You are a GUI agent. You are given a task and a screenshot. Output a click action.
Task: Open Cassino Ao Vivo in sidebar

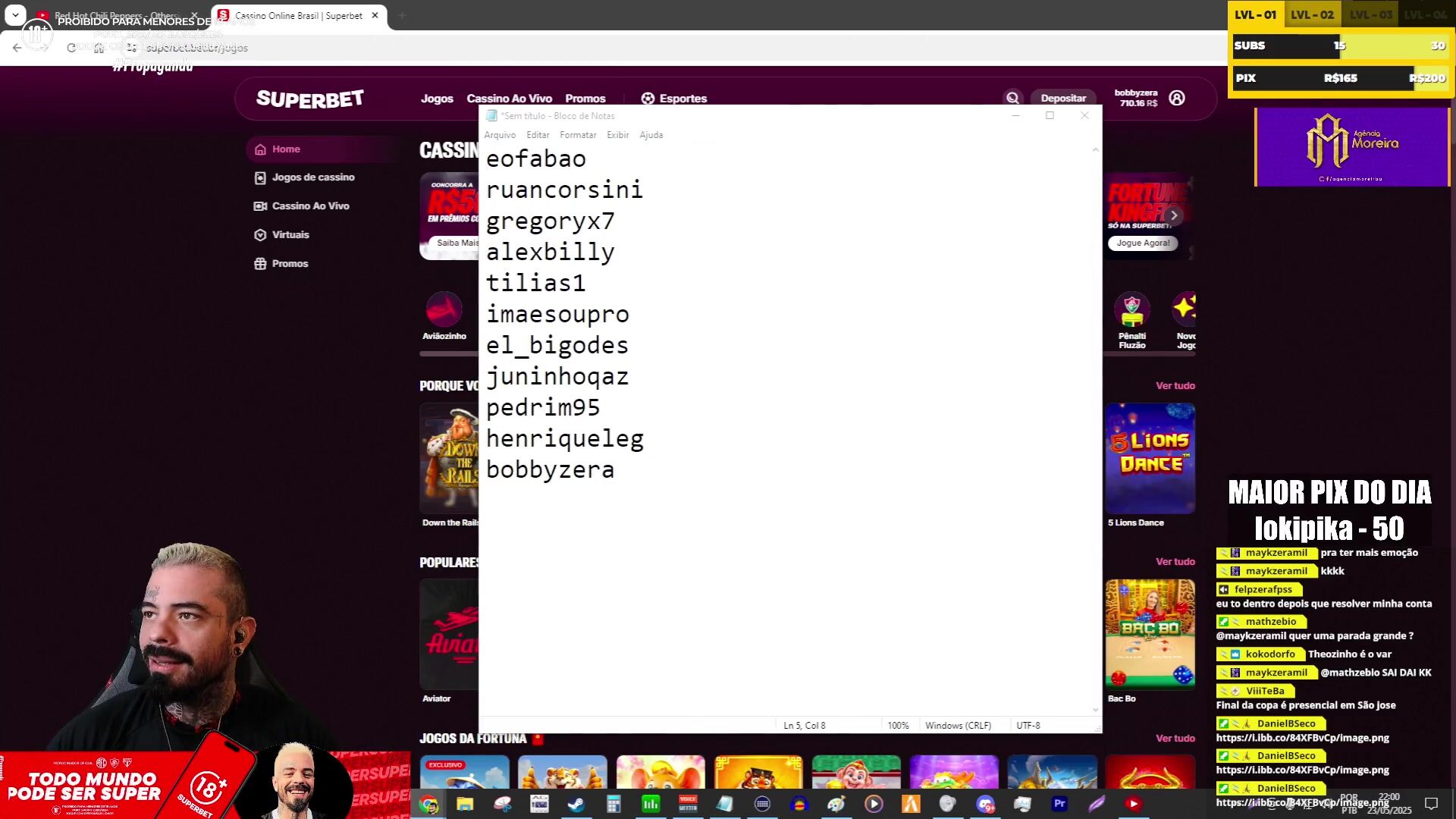pyautogui.click(x=302, y=206)
